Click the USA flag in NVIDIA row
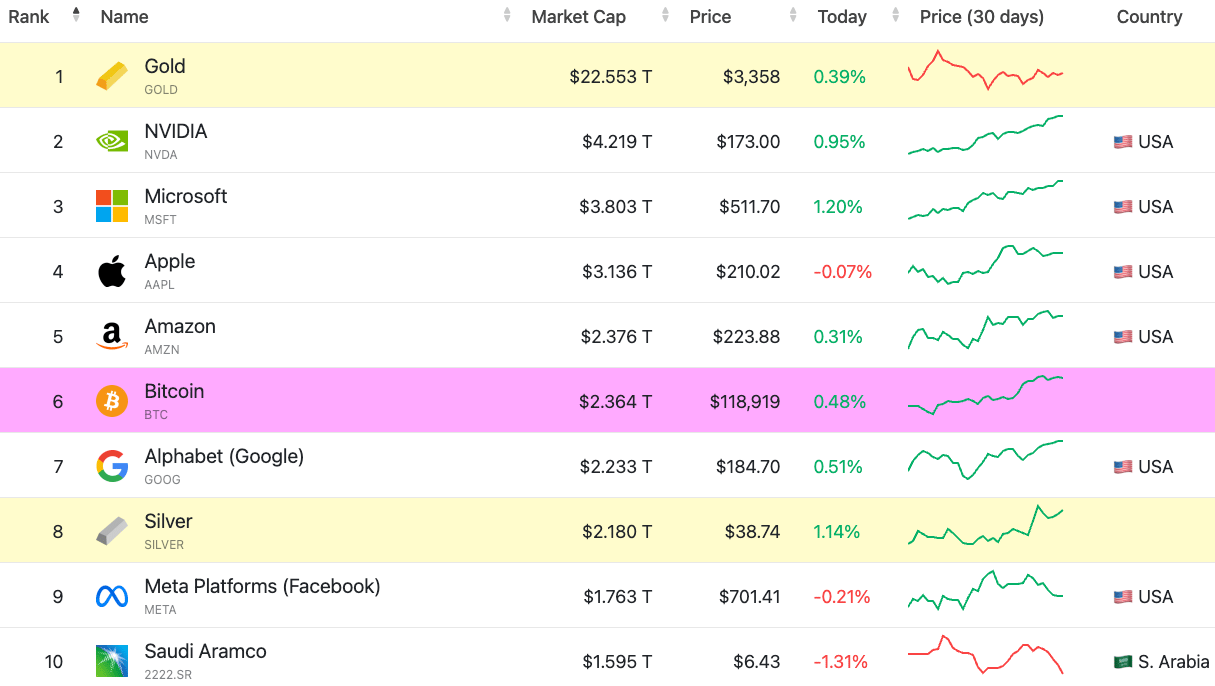1215x686 pixels. 1123,142
